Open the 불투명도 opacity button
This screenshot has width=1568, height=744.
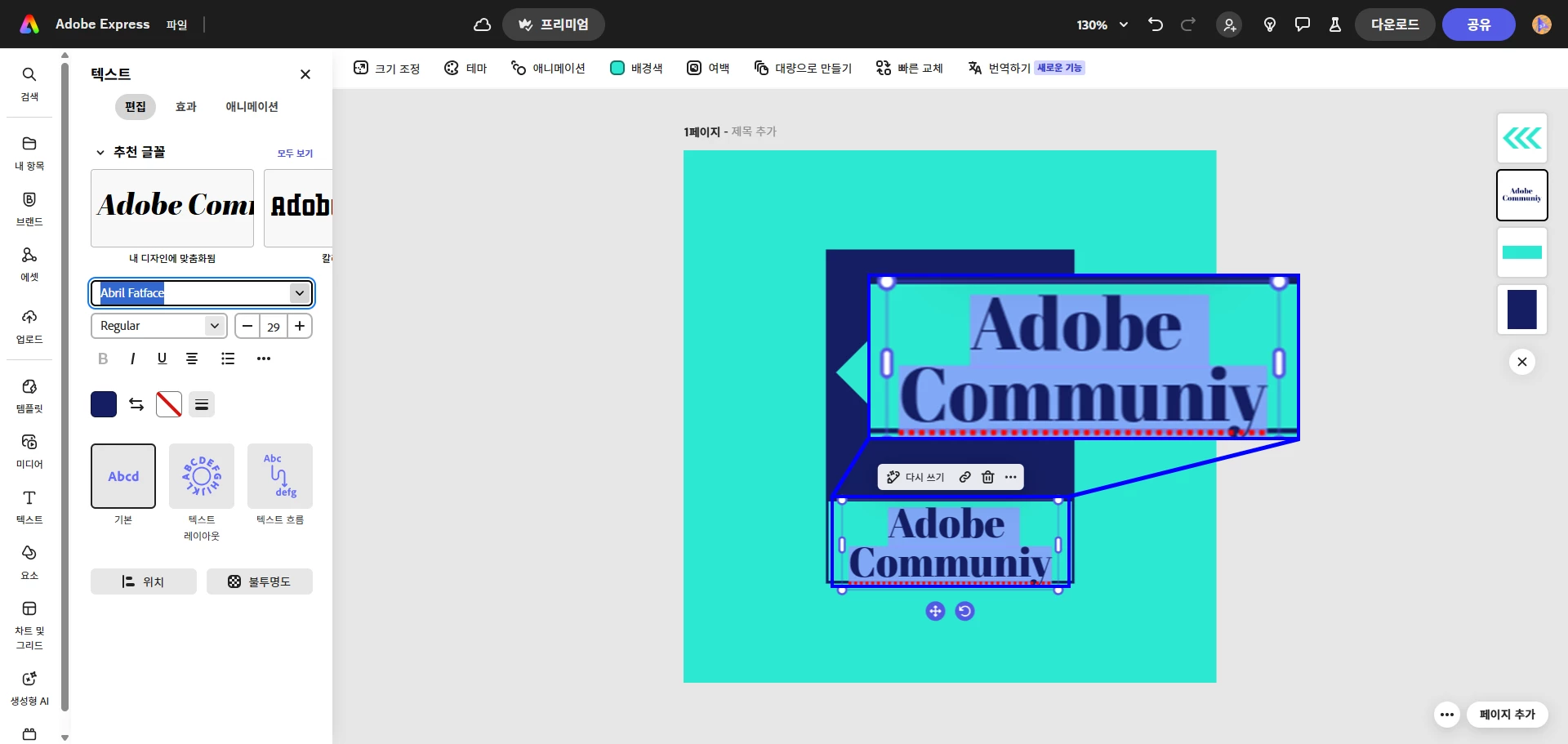(x=260, y=581)
